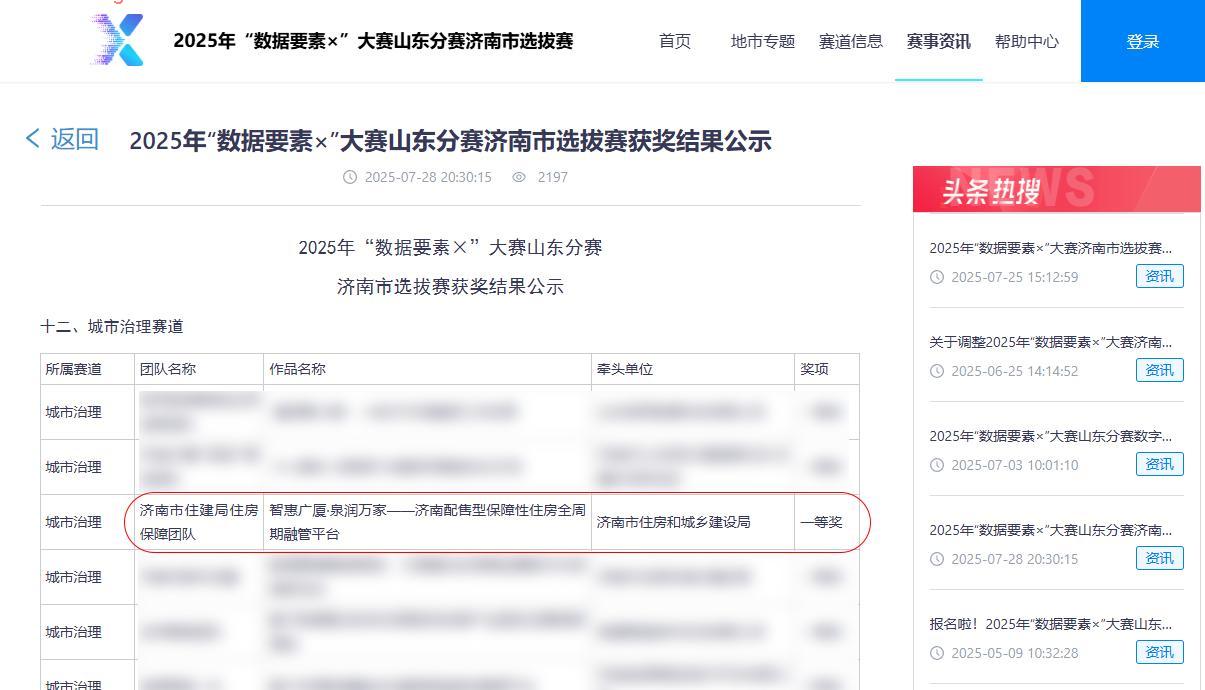
Task: Click 资讯 tag dated 2025-07-03 10:01:10
Action: click(x=1160, y=464)
